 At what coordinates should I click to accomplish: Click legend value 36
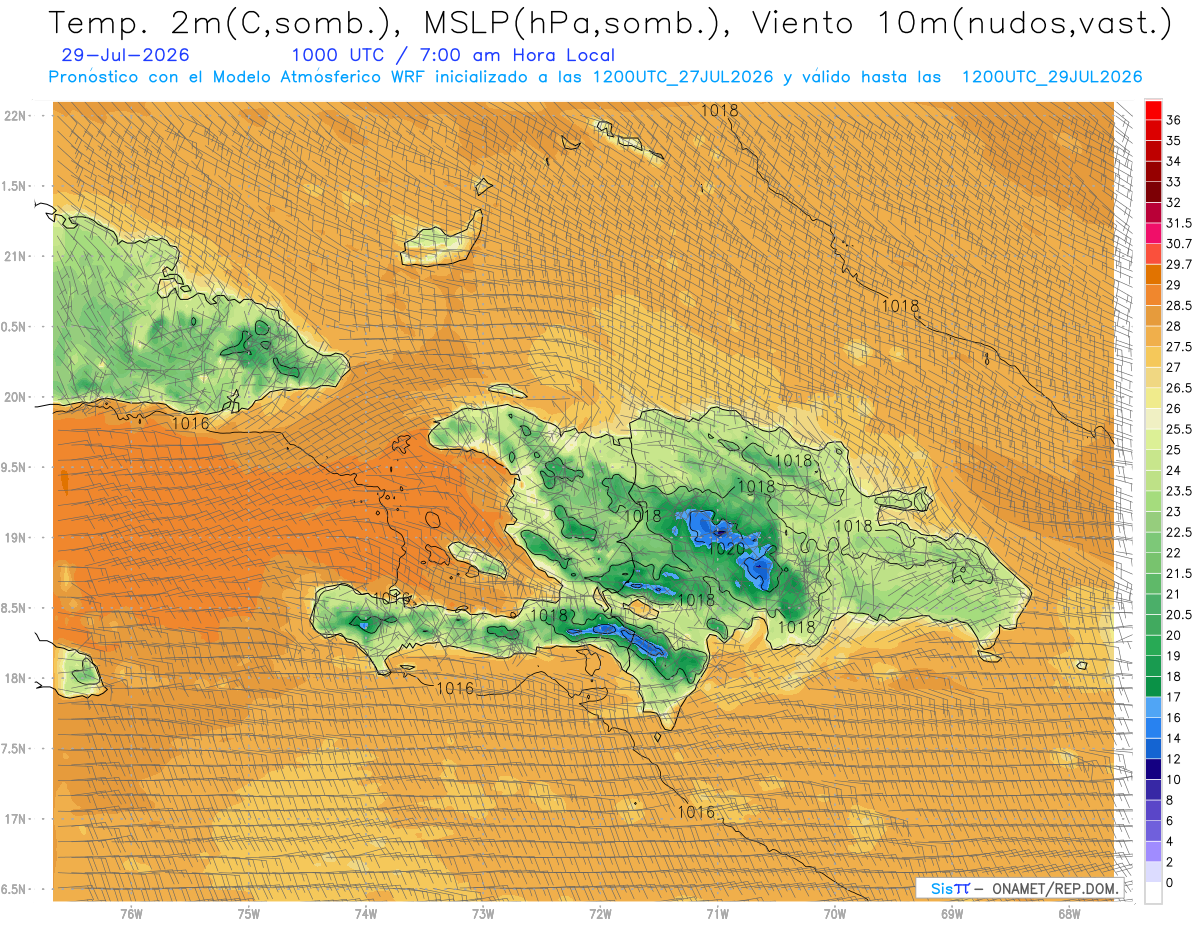tap(1174, 121)
